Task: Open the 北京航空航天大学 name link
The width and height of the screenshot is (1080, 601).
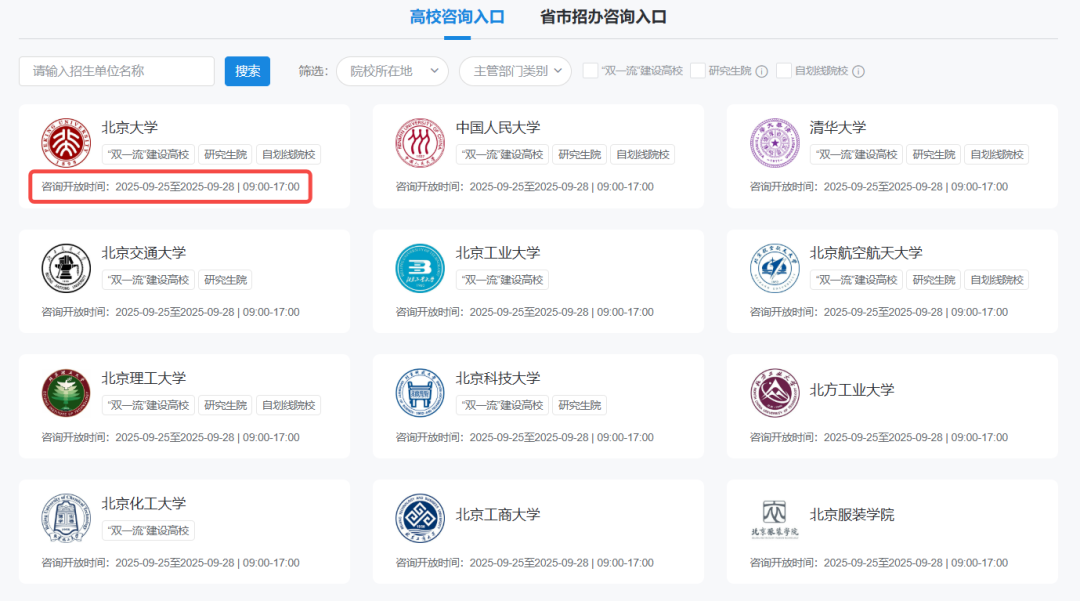Action: tap(866, 253)
